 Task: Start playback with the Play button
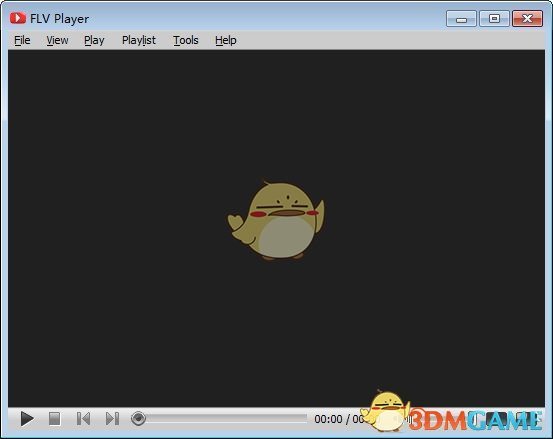pyautogui.click(x=27, y=419)
